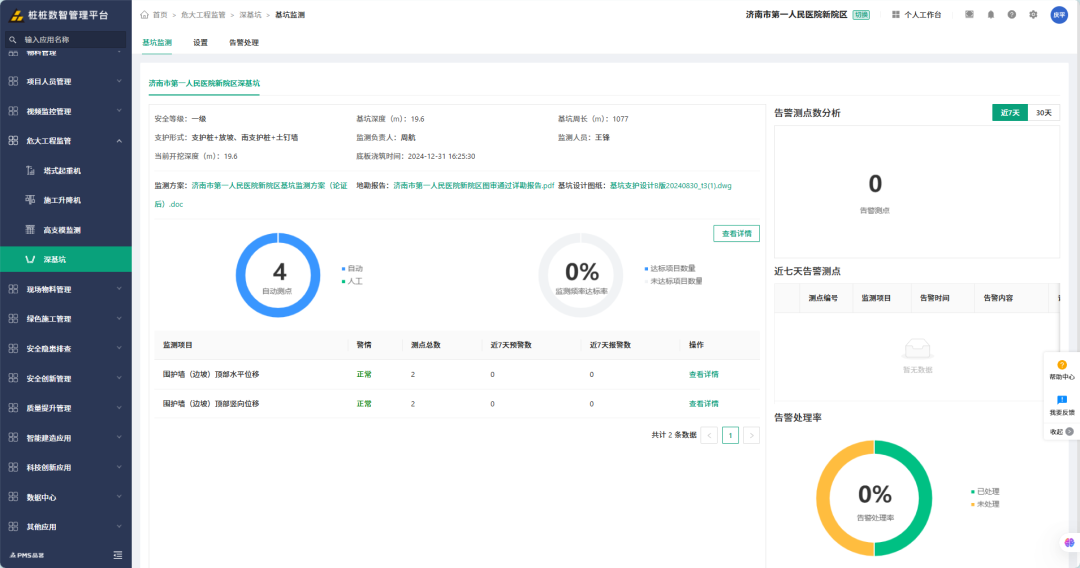Toggle the 未达标项目数量 legend item

[x=674, y=281]
